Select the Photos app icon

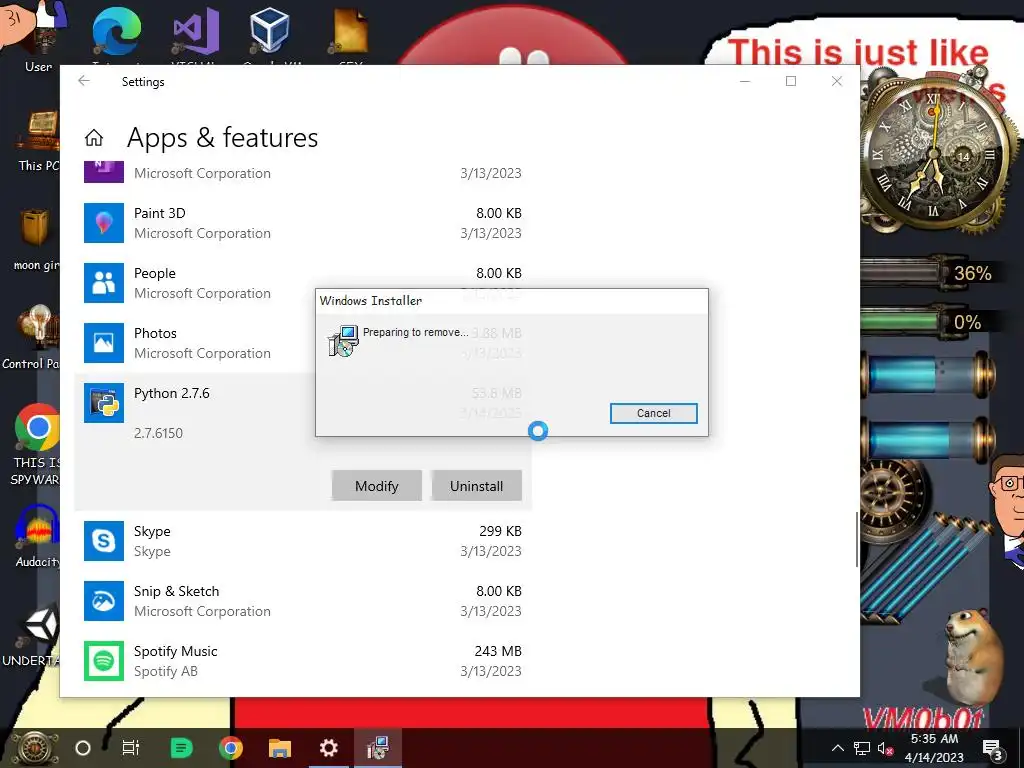point(104,343)
